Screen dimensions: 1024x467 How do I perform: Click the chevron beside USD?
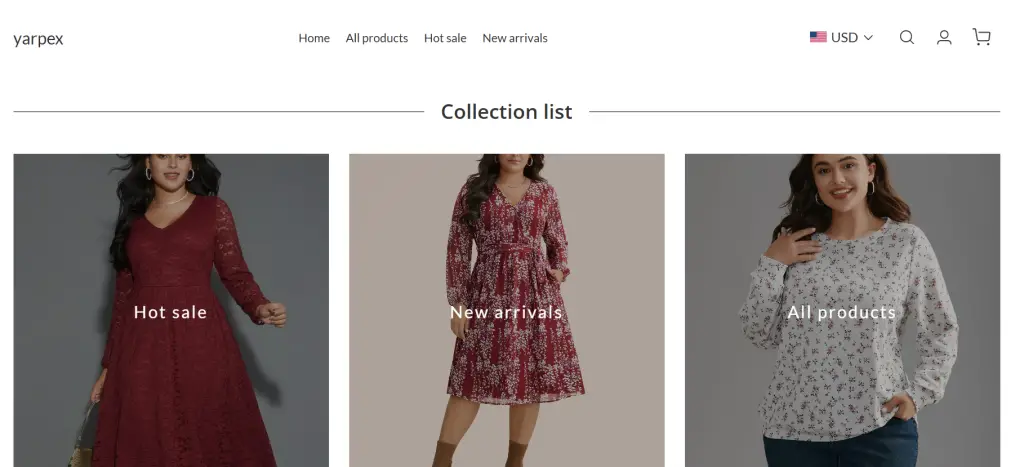coord(868,38)
